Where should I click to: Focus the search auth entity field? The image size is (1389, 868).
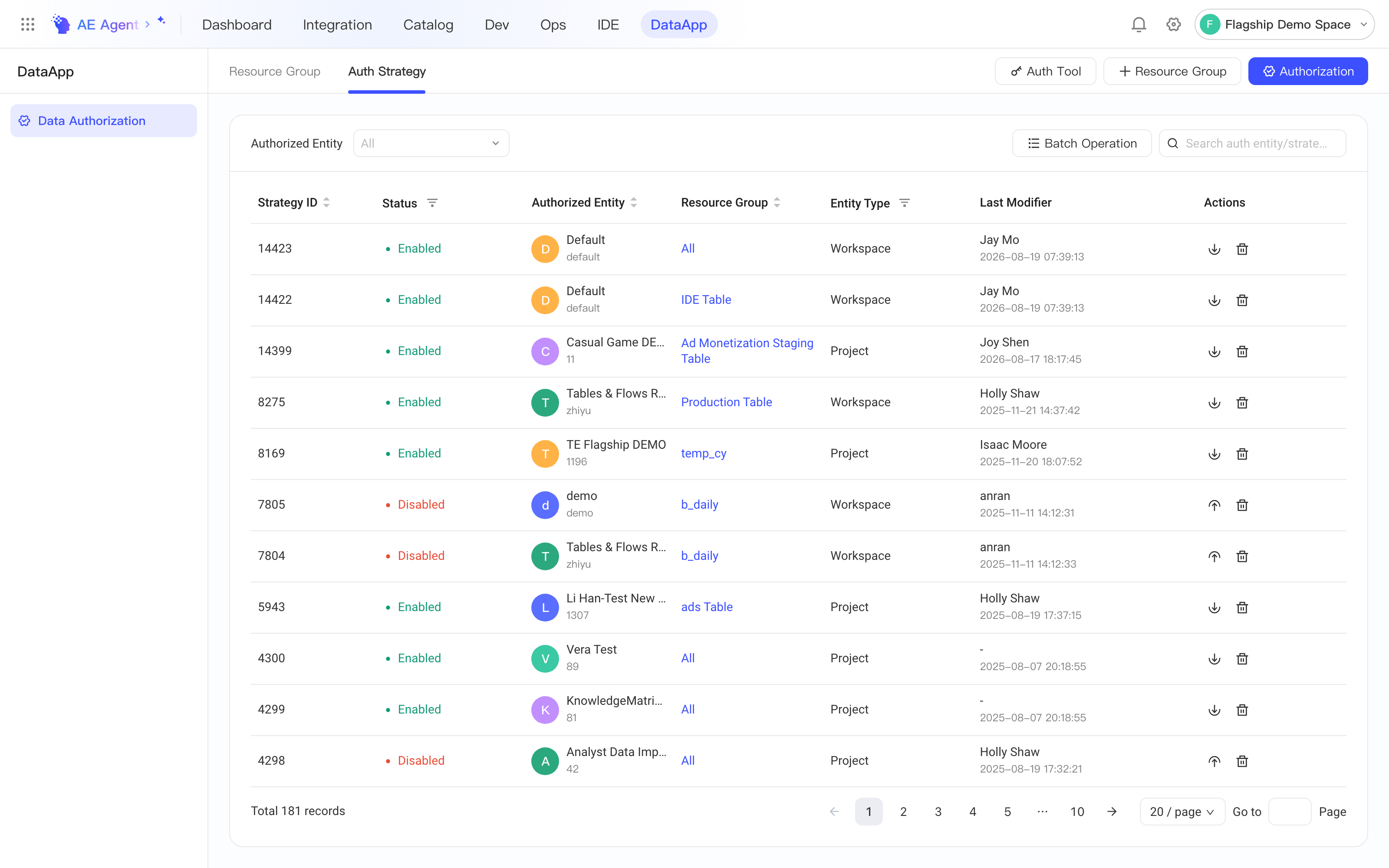point(1252,143)
